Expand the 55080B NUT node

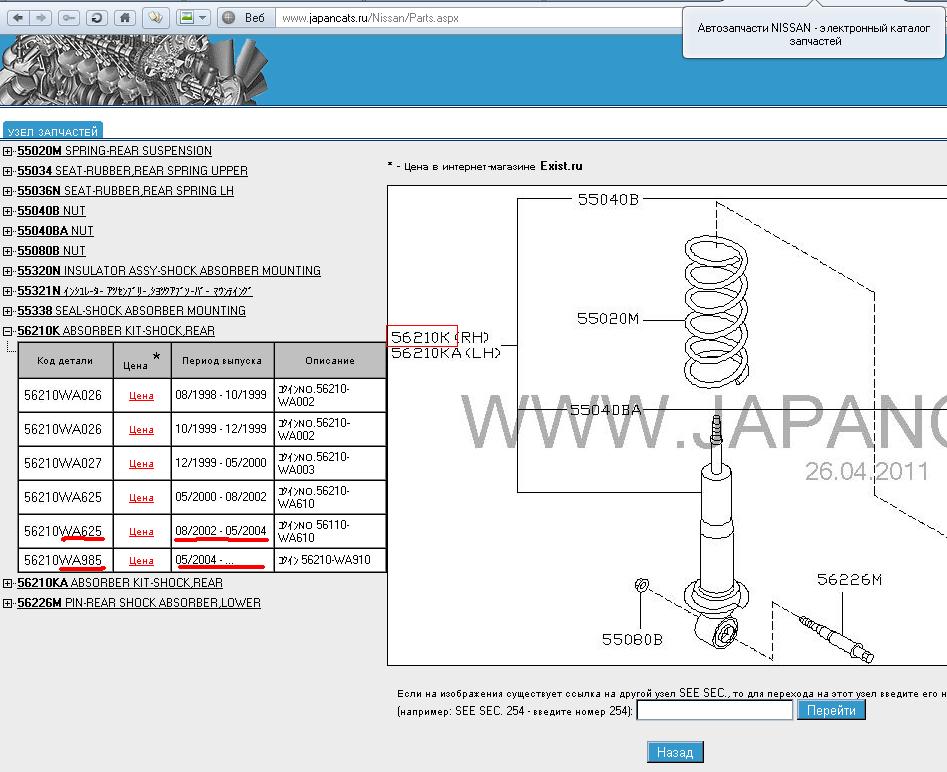click(7, 251)
